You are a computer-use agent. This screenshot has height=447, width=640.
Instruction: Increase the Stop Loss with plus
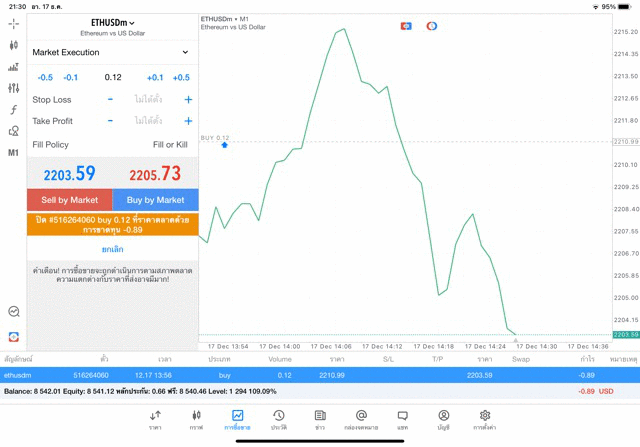pyautogui.click(x=188, y=100)
